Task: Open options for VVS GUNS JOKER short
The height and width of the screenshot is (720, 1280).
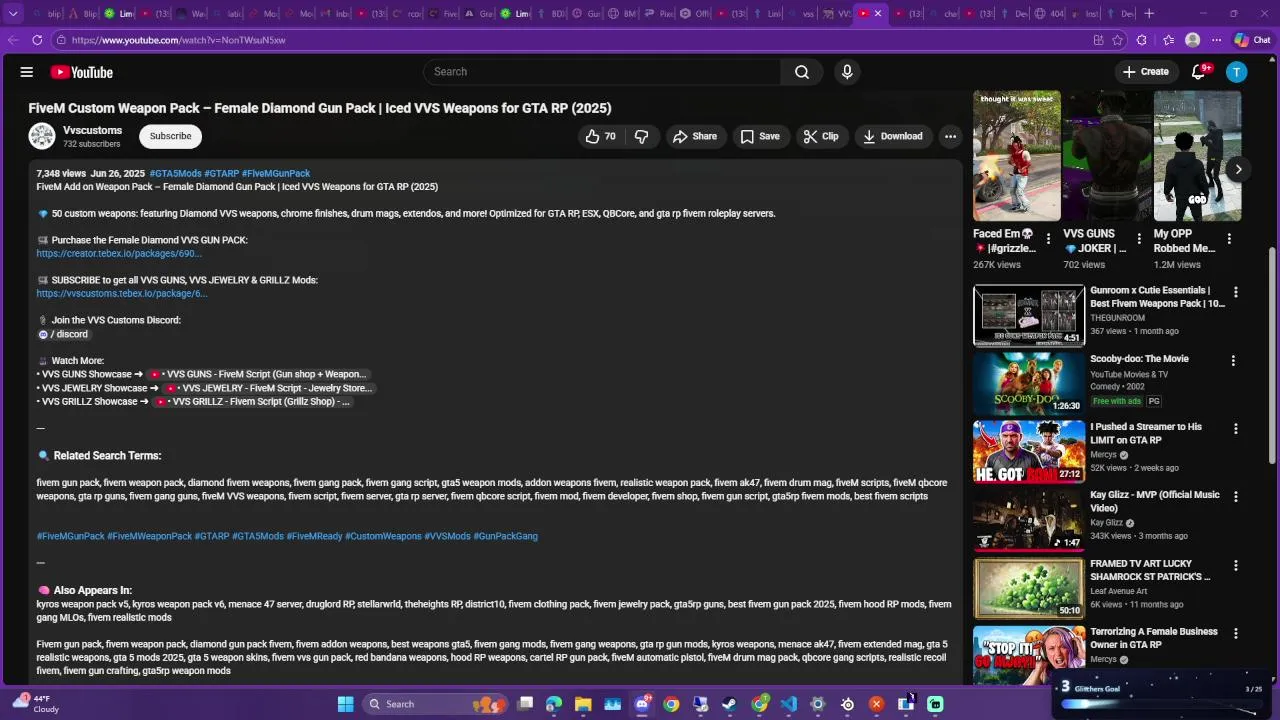Action: (x=1138, y=239)
